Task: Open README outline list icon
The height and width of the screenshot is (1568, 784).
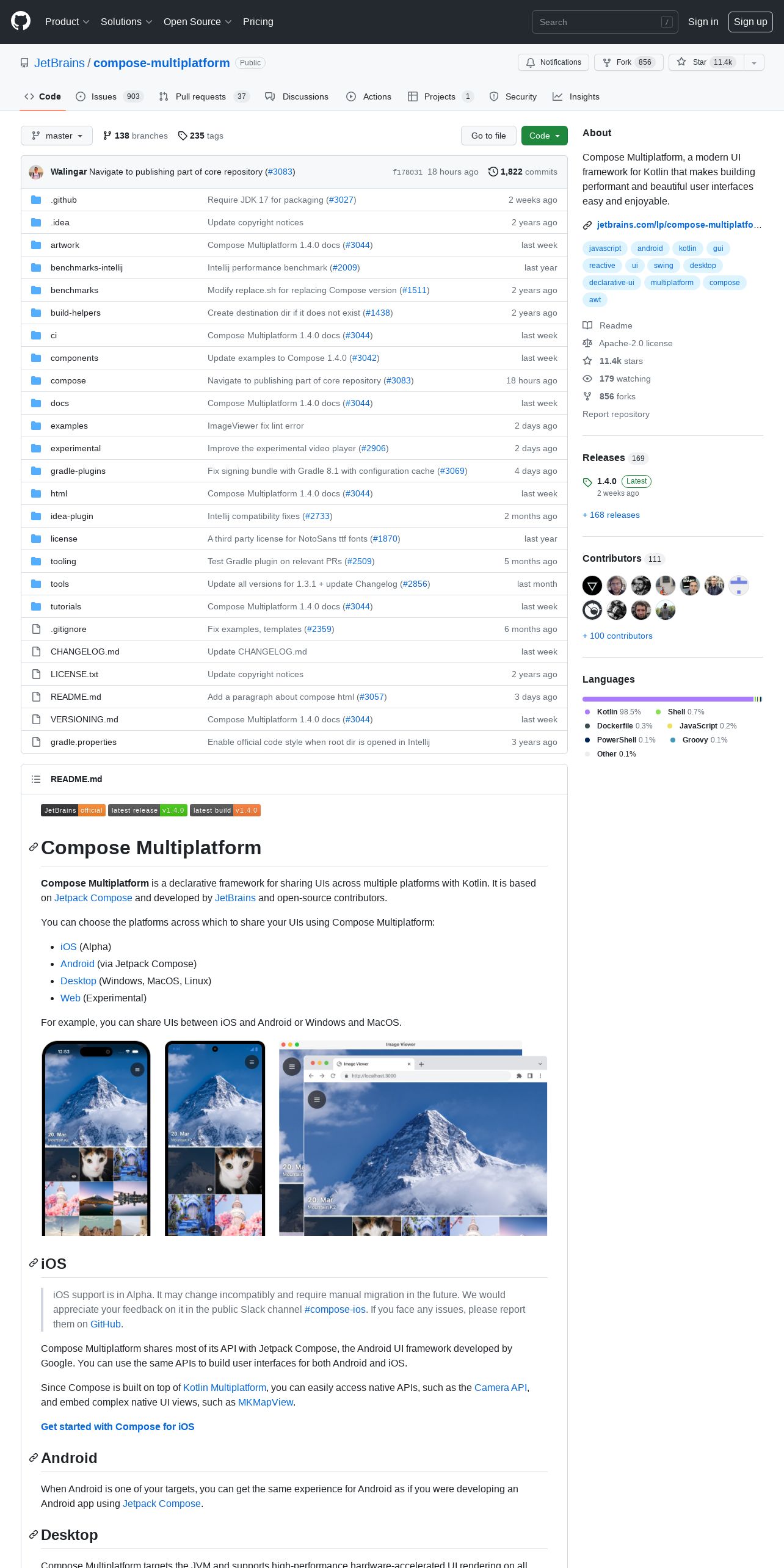Action: pyautogui.click(x=36, y=779)
